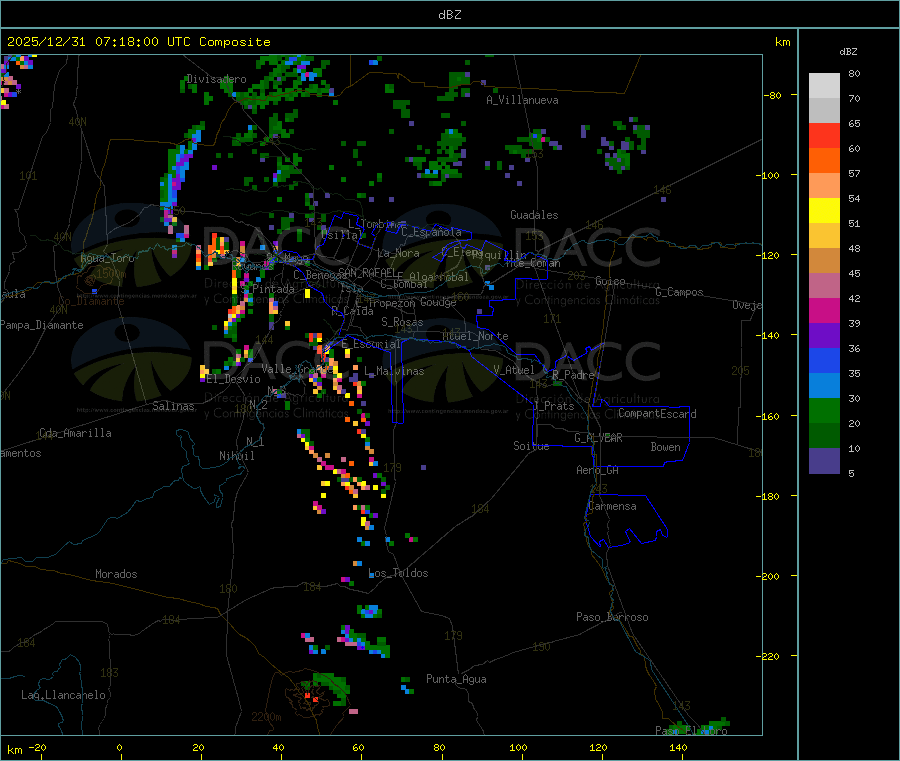This screenshot has width=900, height=761.
Task: Click the S_Rosas map label
Action: click(x=402, y=322)
